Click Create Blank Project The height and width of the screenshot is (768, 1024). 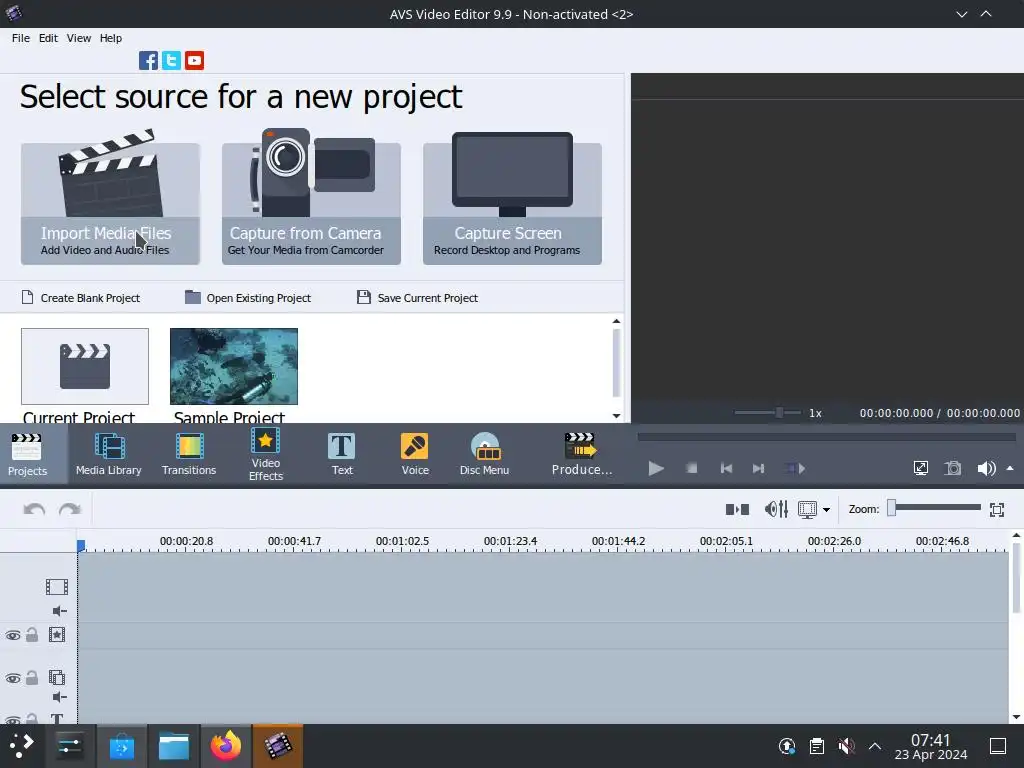pyautogui.click(x=81, y=298)
